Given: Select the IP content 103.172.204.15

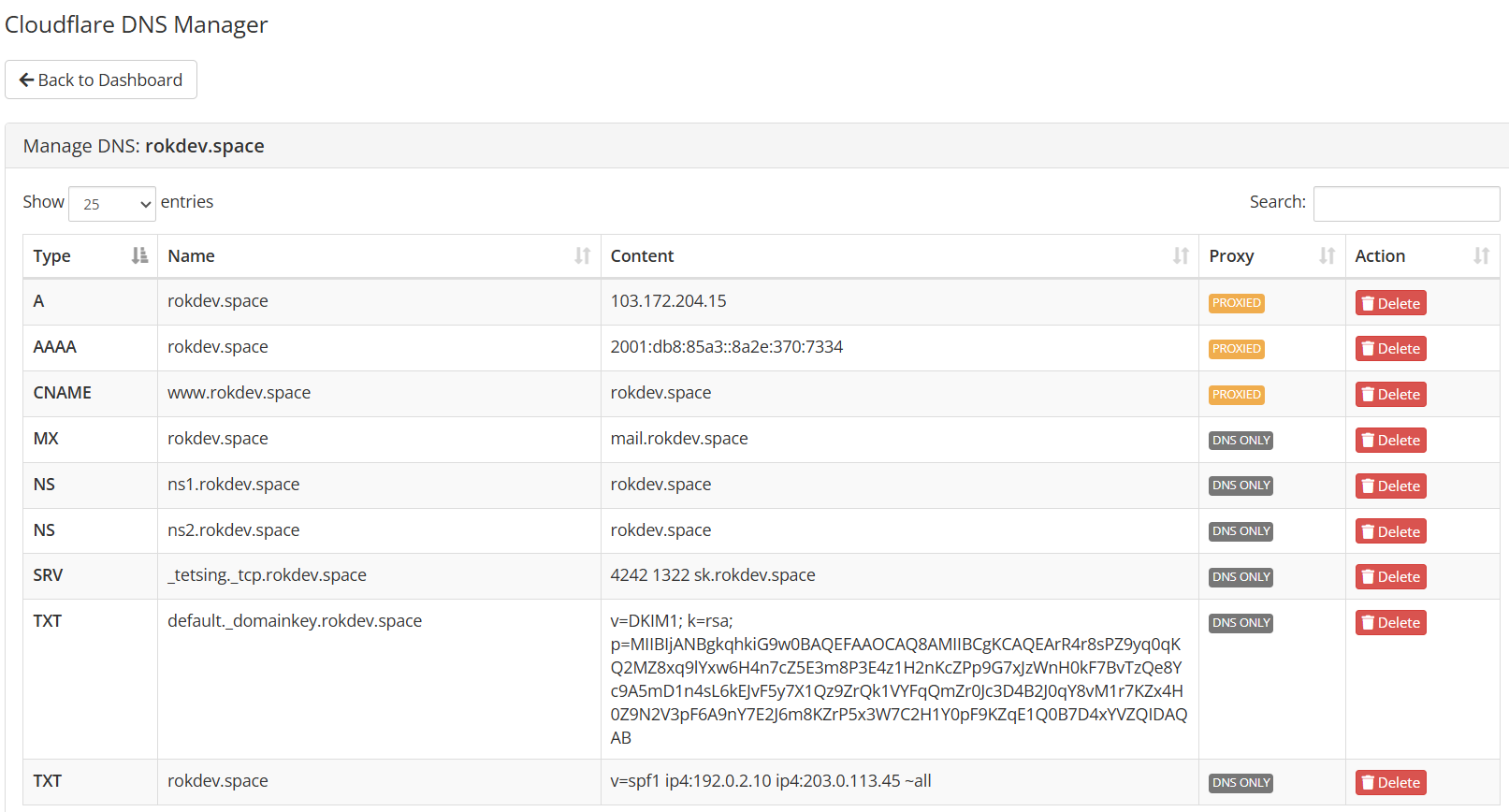Looking at the screenshot, I should [x=668, y=301].
